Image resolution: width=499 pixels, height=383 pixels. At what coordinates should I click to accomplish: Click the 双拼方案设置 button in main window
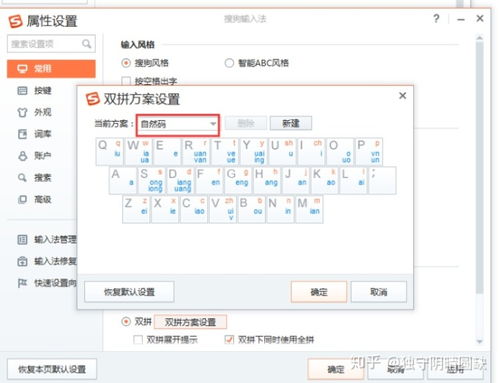190,322
